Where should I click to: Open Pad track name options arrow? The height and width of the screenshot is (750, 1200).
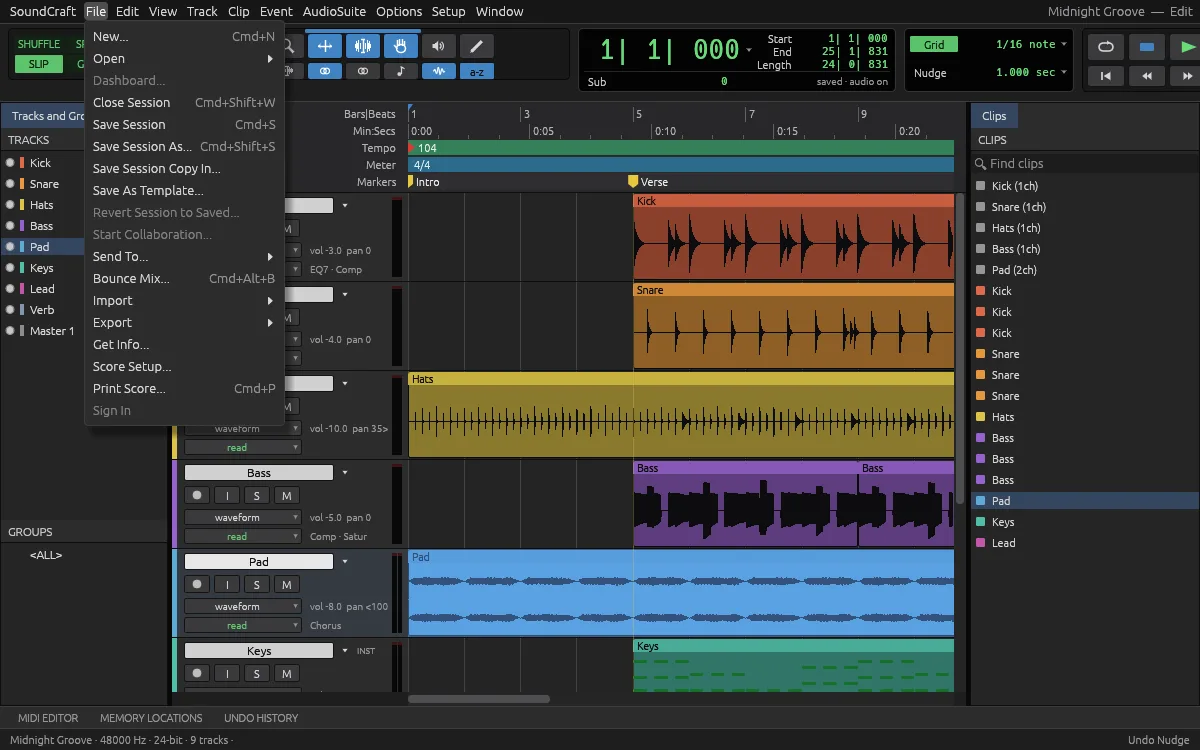(x=345, y=562)
